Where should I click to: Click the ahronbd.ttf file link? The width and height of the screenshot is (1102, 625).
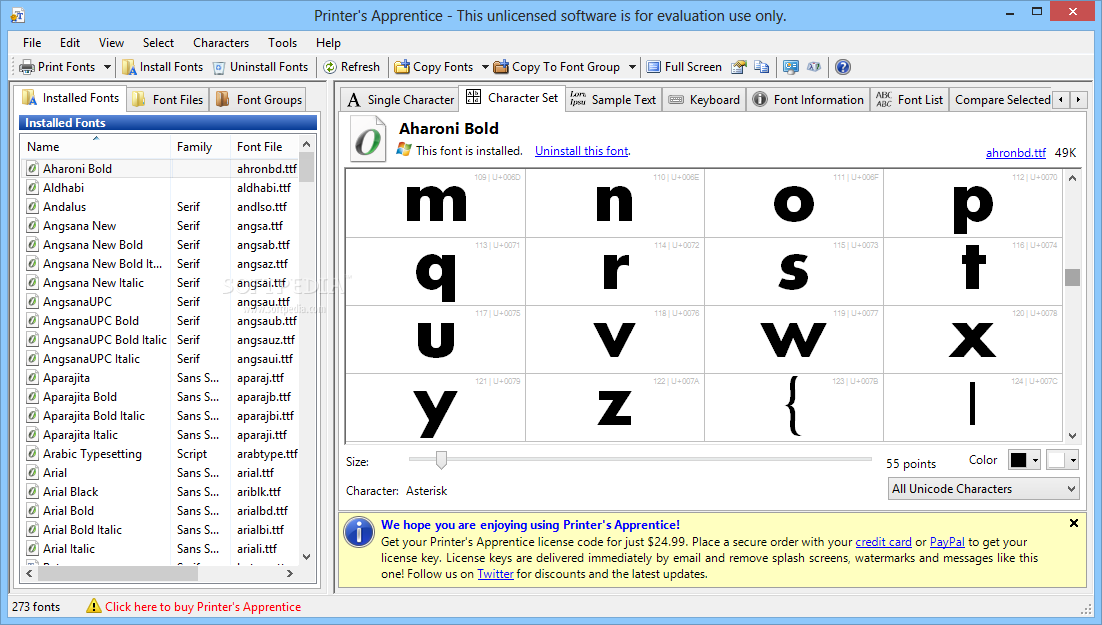pos(1016,153)
